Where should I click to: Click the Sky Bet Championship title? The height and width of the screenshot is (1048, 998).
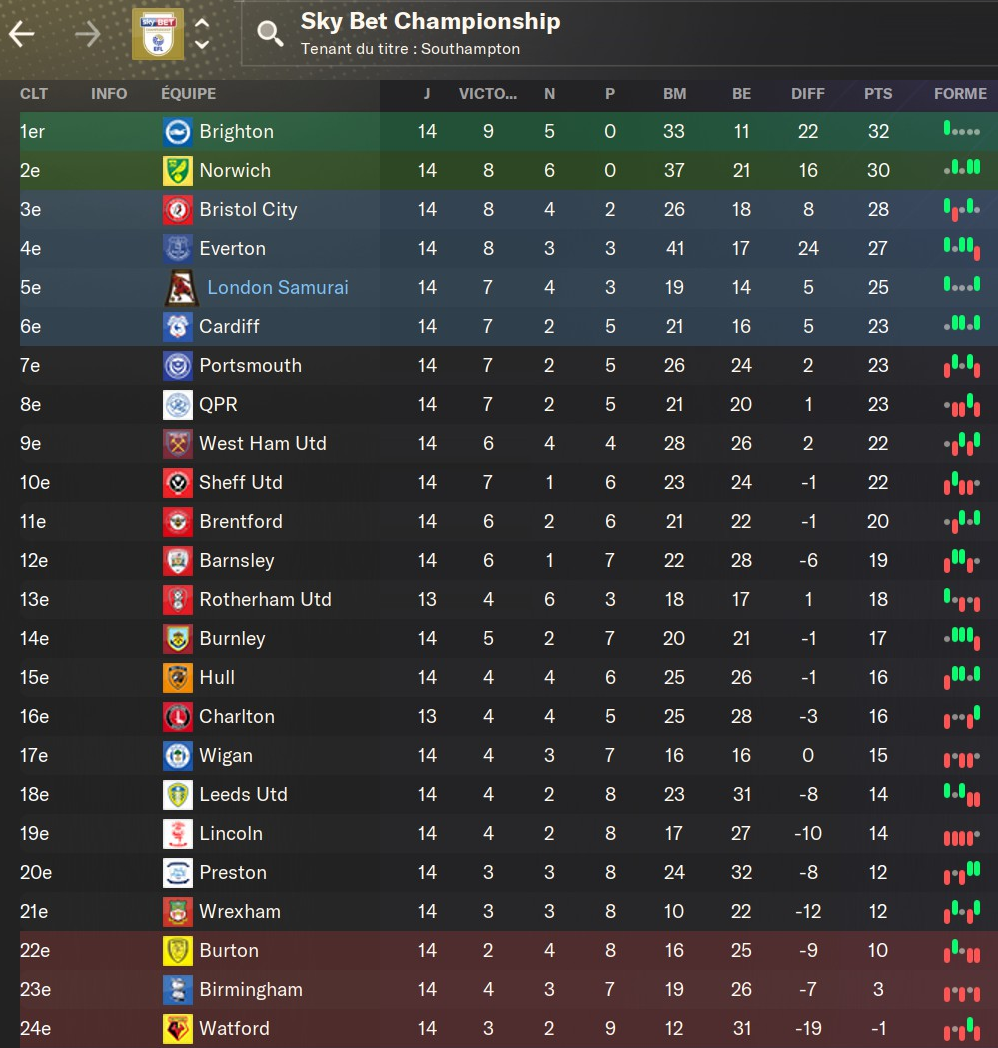(430, 22)
